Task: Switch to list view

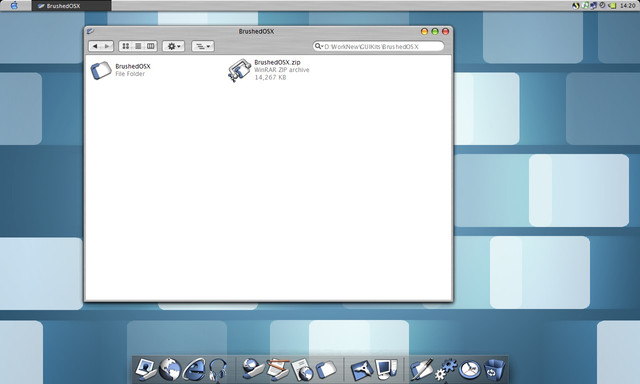Action: tap(138, 46)
